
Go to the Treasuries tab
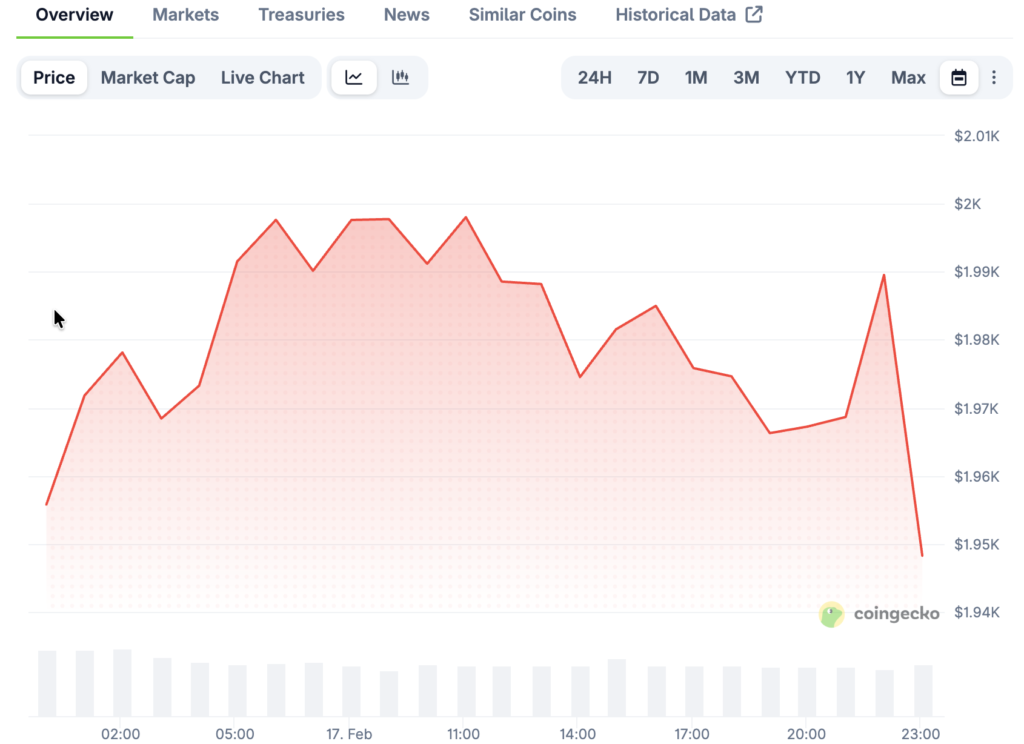[301, 15]
